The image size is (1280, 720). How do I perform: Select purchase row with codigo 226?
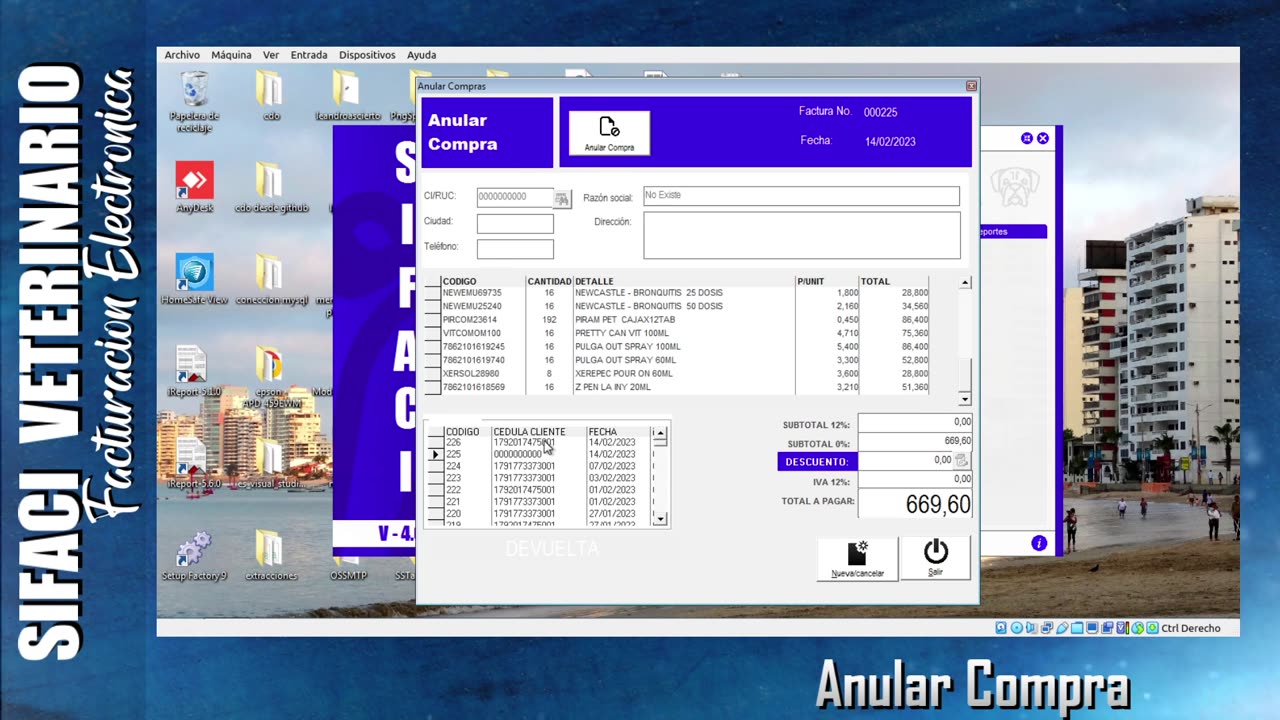540,442
